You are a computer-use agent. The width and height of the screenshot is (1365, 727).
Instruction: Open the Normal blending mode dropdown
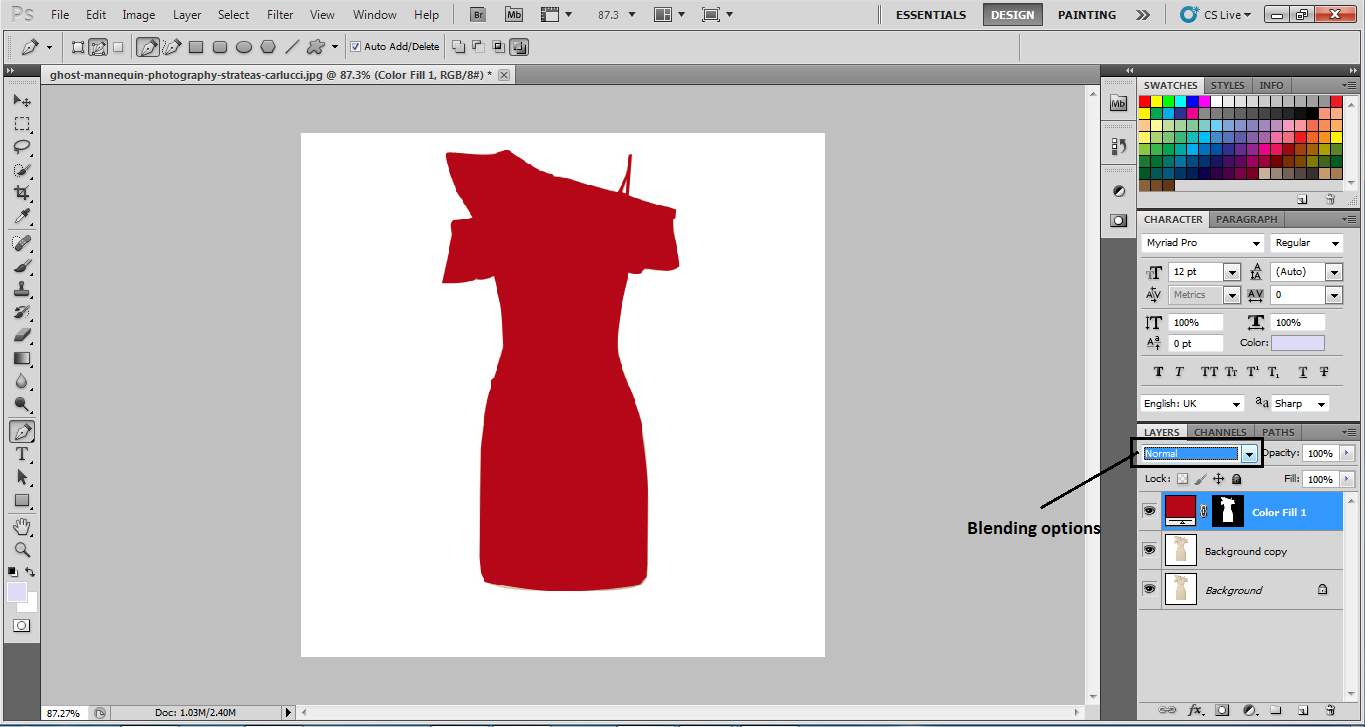[x=1249, y=454]
